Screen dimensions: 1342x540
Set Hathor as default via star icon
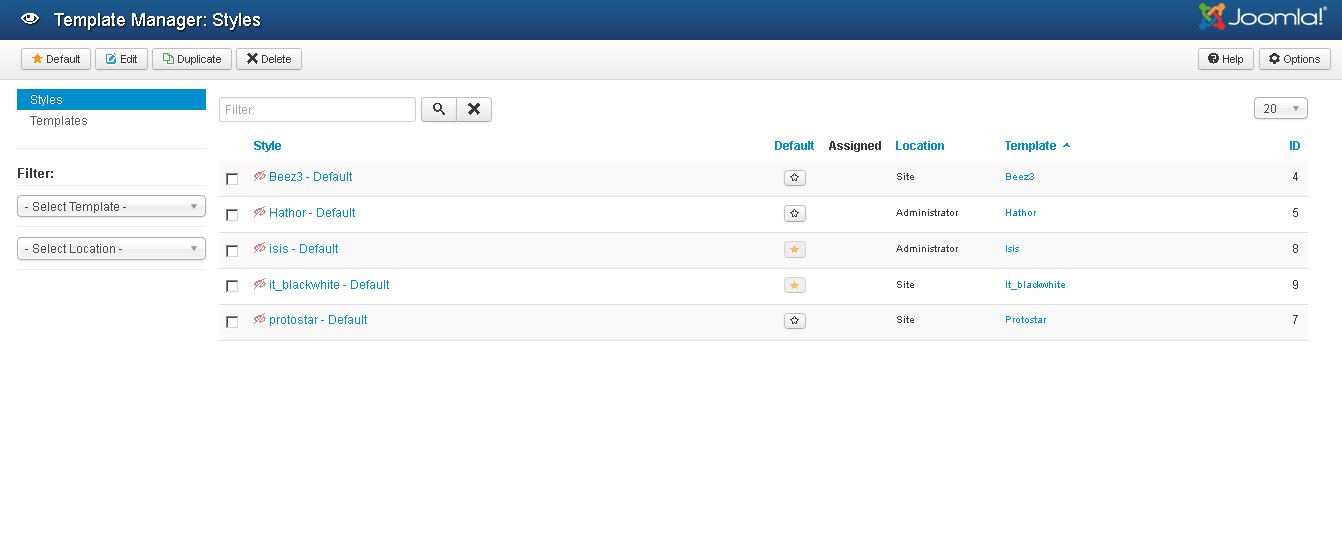(795, 213)
